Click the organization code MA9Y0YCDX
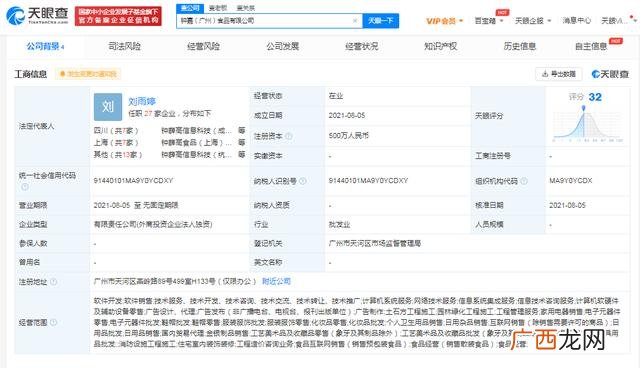640x368 pixels. (571, 180)
